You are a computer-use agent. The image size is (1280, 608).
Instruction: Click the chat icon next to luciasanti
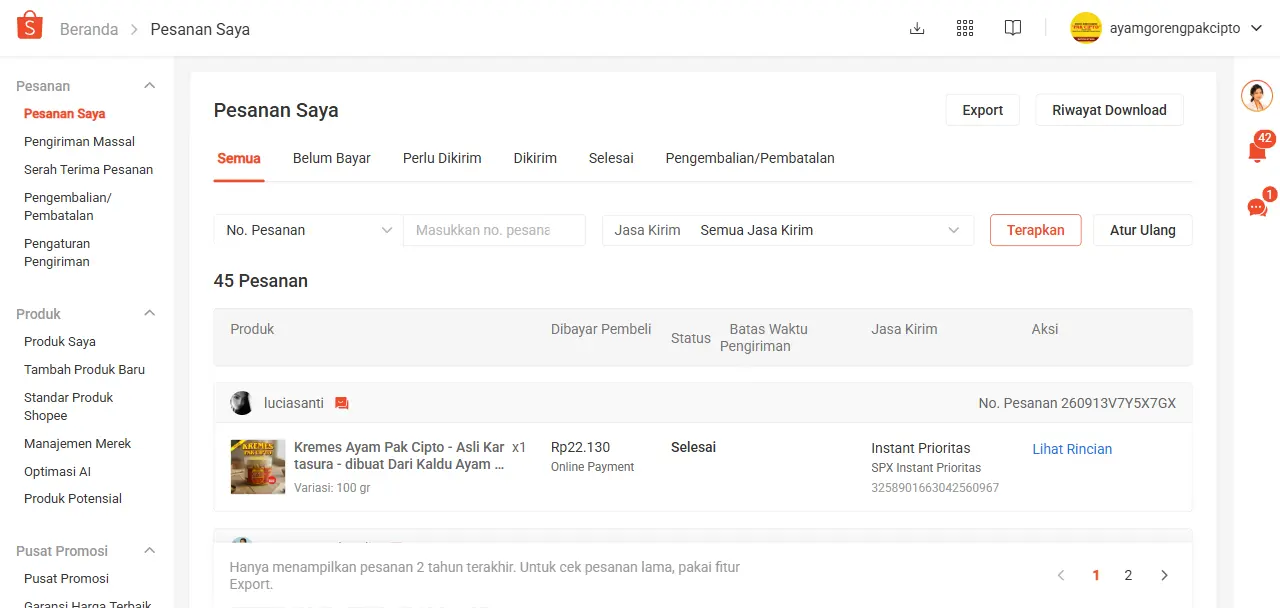click(x=342, y=403)
